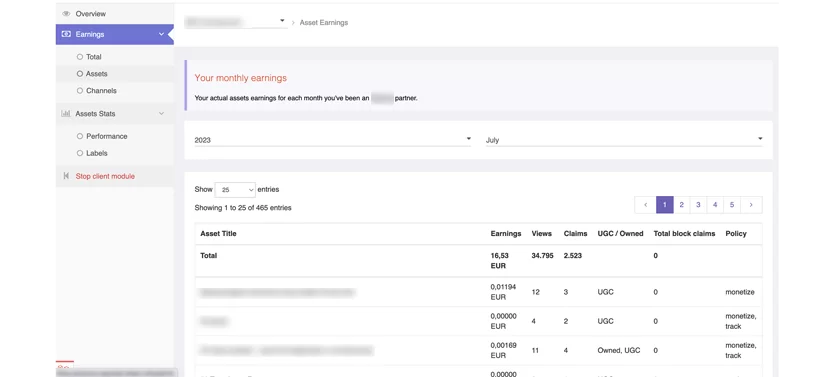Go to page 3 in pagination
This screenshot has height=377, width=834.
coord(698,205)
